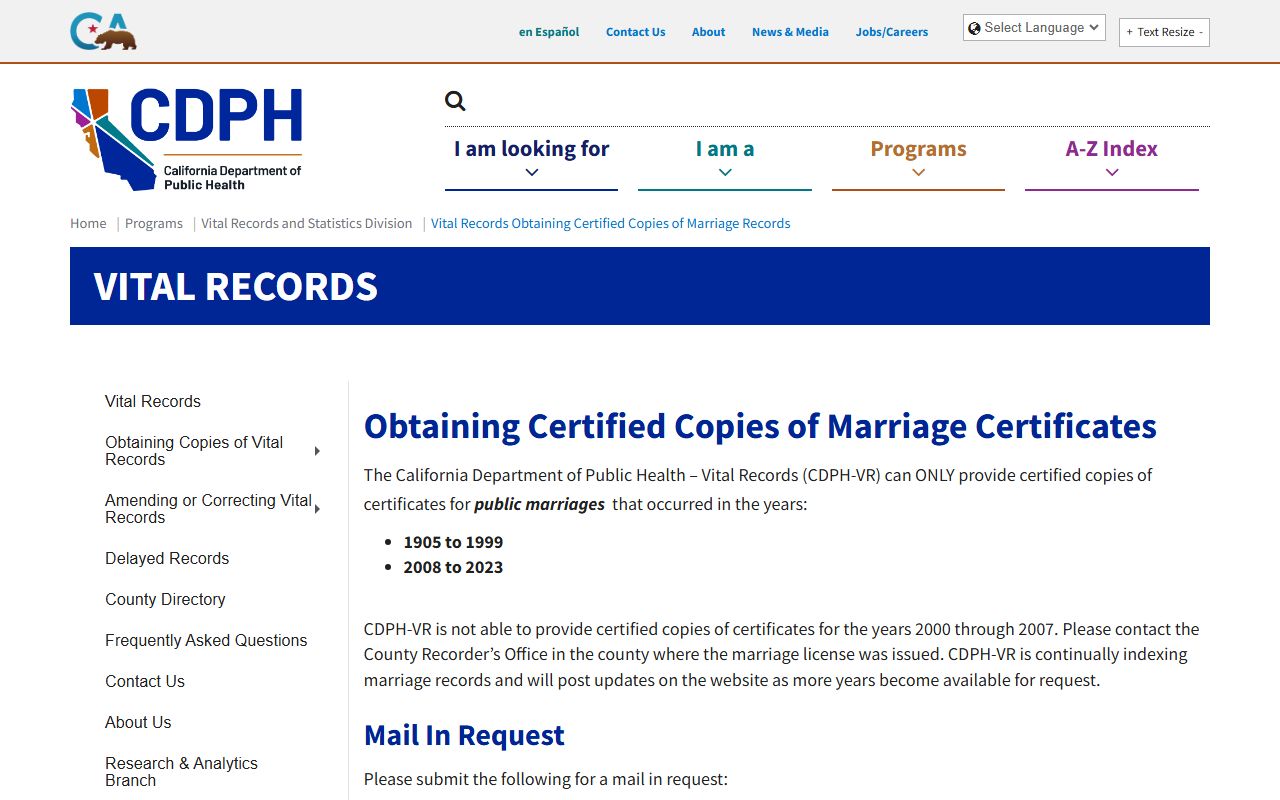The width and height of the screenshot is (1280, 800).
Task: Go to News & Media
Action: click(x=790, y=32)
